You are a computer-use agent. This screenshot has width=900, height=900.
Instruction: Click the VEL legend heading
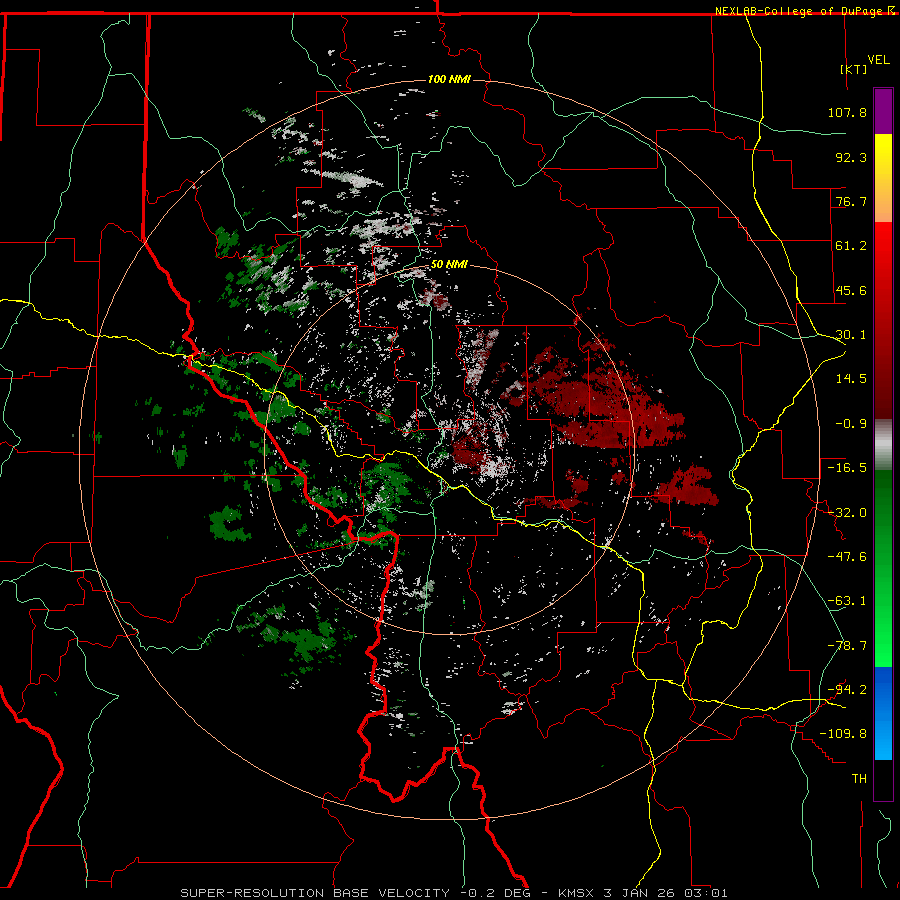click(x=878, y=60)
